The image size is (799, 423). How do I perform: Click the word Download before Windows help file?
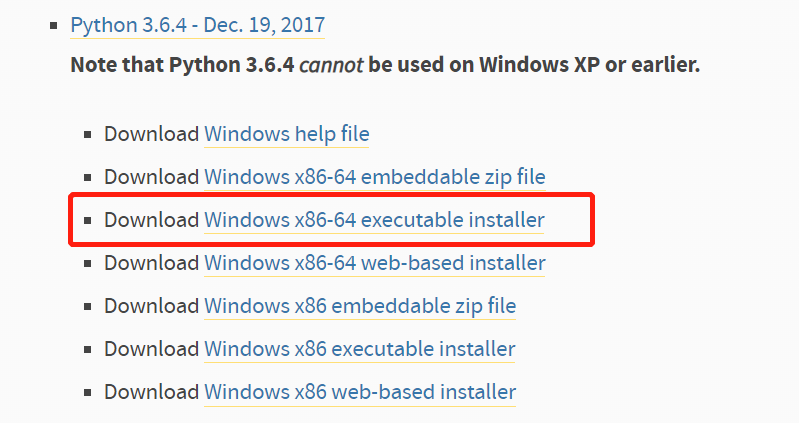151,134
